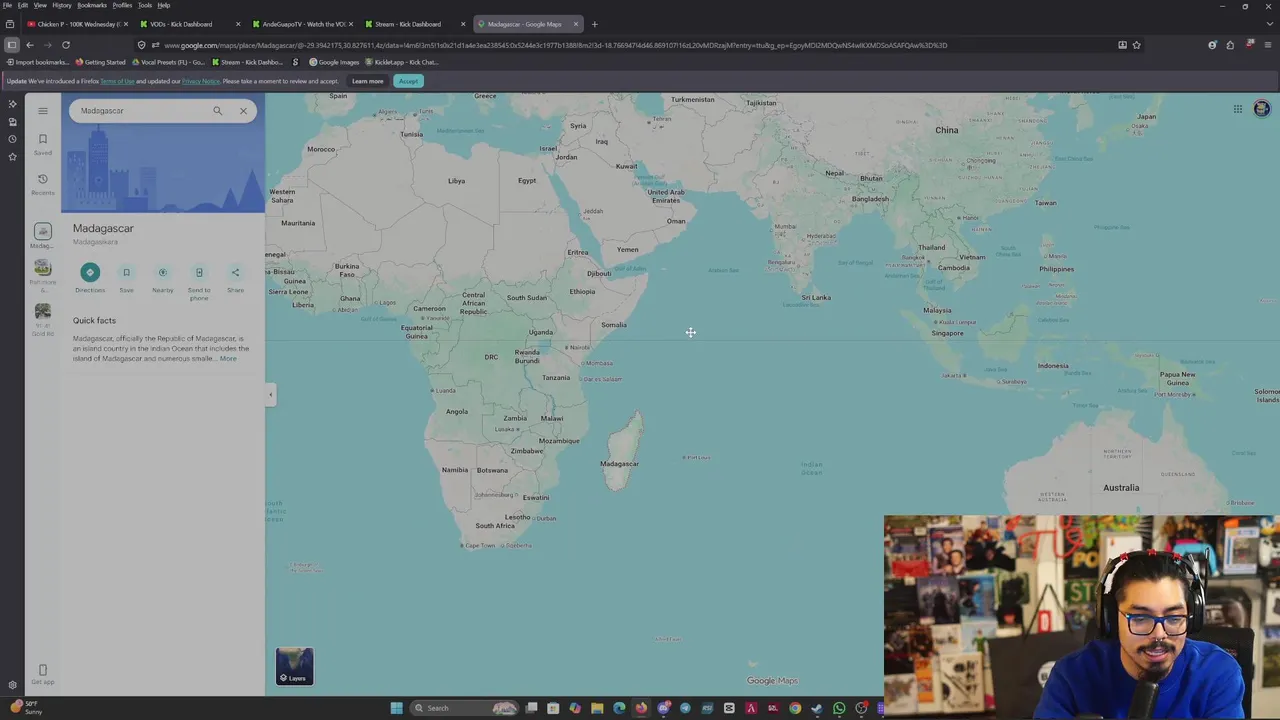The width and height of the screenshot is (1280, 720).
Task: Reload the current page
Action: click(66, 45)
